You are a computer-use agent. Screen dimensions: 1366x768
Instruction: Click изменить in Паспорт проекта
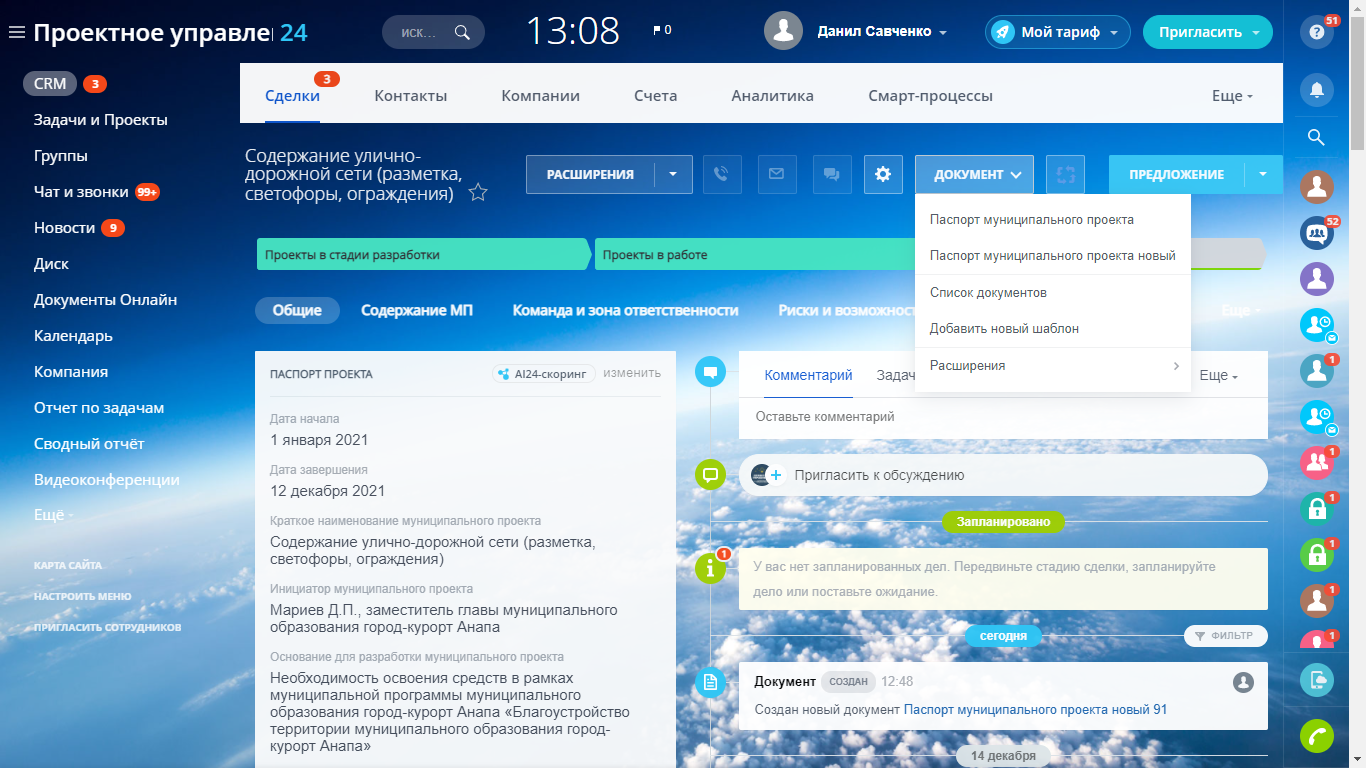632,373
